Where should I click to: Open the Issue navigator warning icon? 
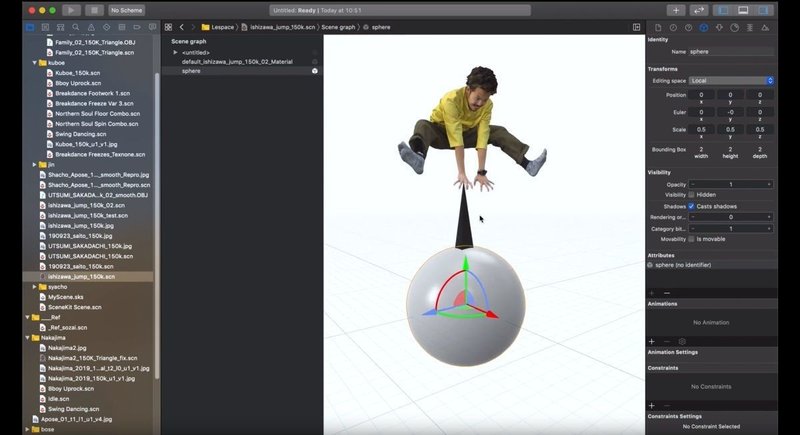coord(91,27)
